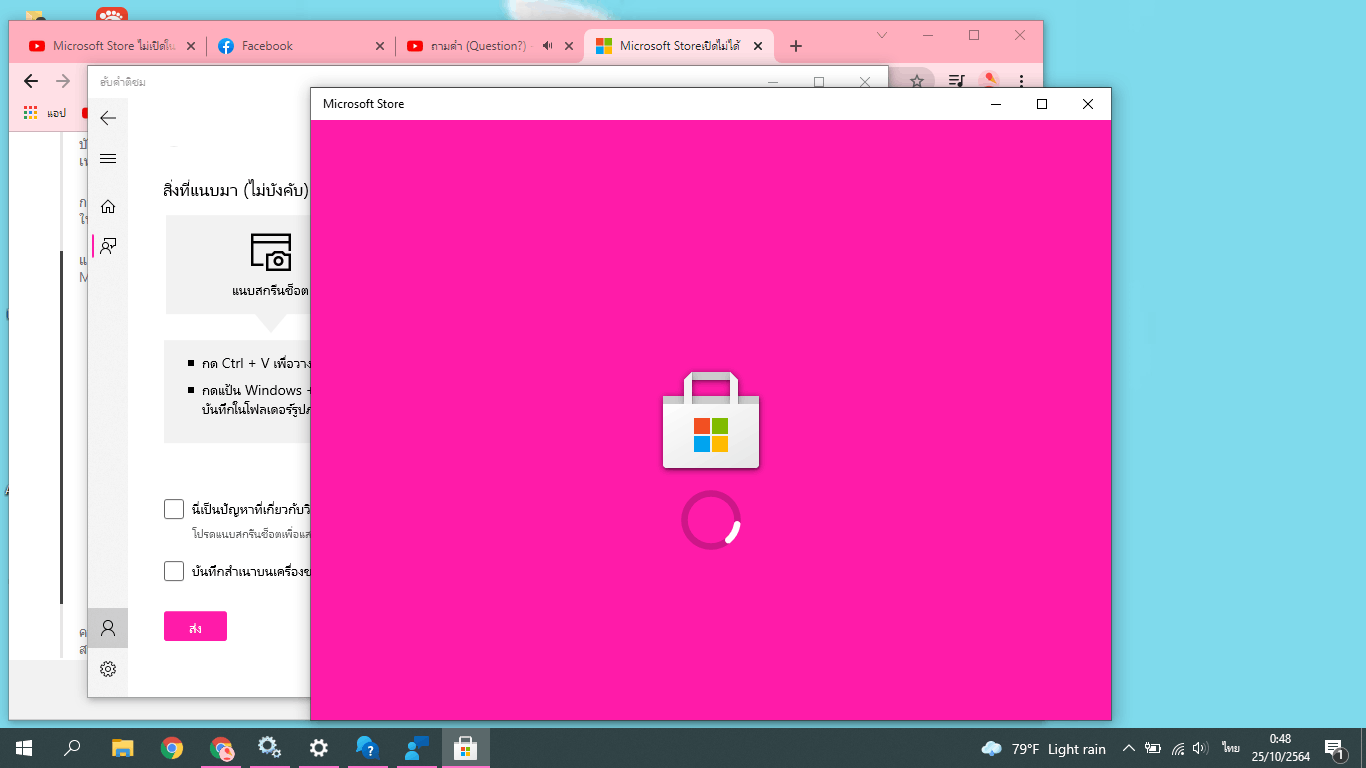Screen dimensions: 1366x768
Task: Open Chrome tab search dropdown arrow
Action: coord(882,35)
